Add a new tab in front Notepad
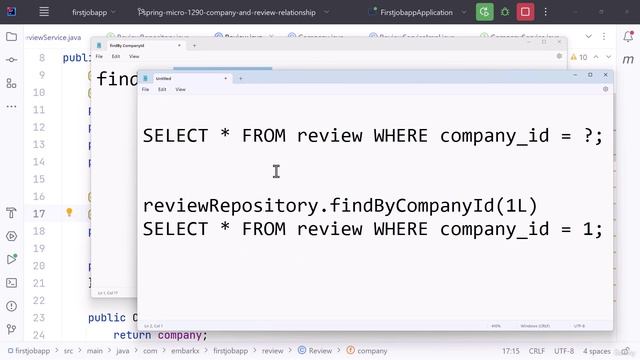 tap(241, 78)
